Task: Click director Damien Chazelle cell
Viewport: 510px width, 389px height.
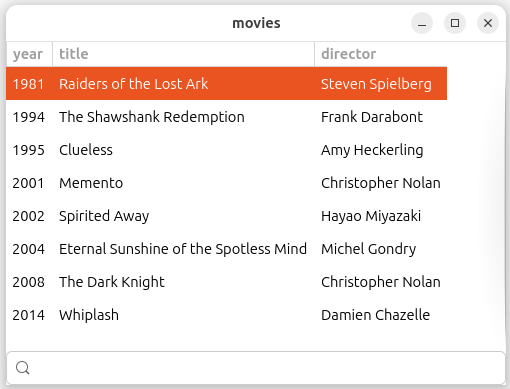Action: click(x=375, y=315)
